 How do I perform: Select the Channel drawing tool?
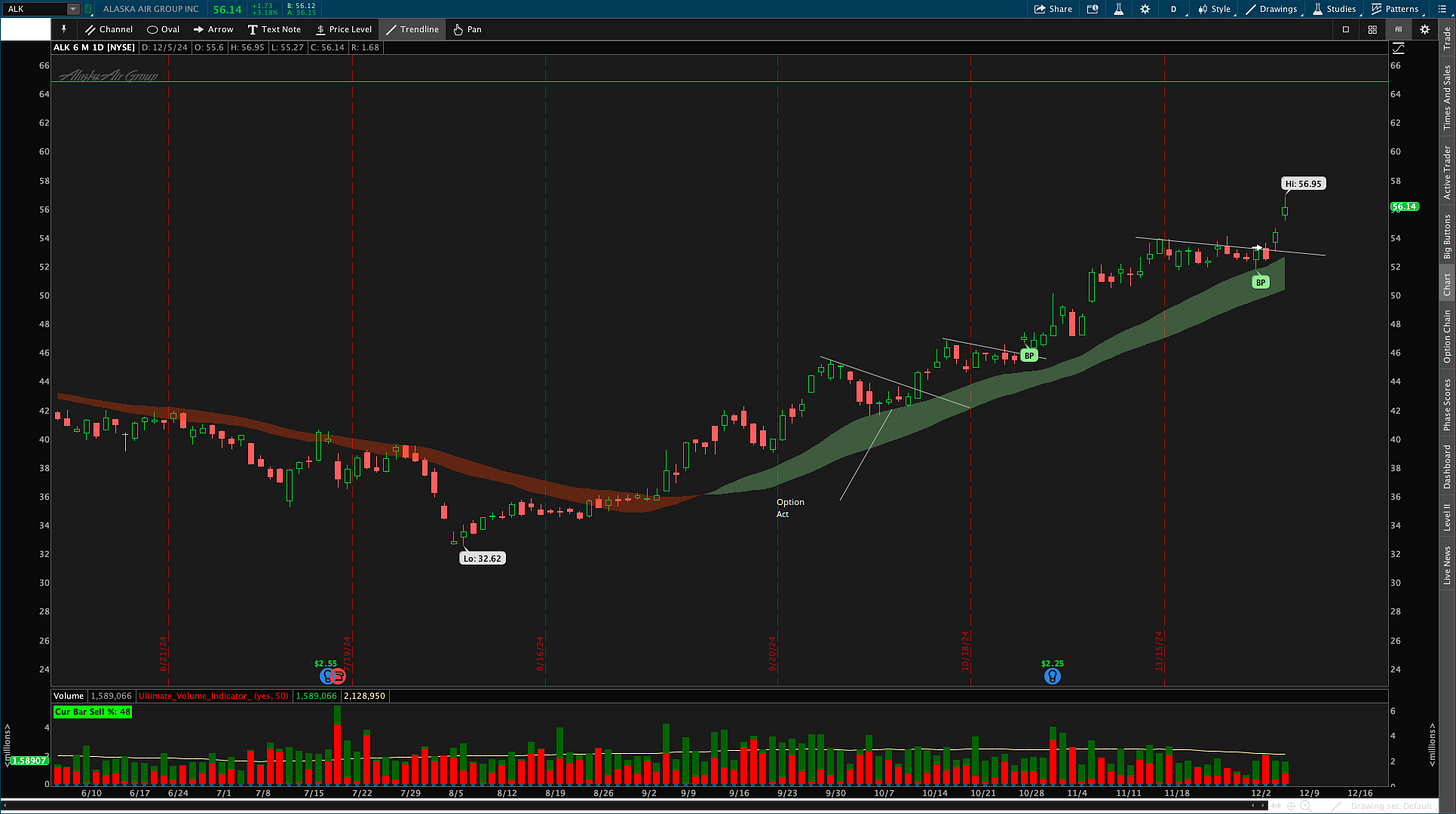108,29
